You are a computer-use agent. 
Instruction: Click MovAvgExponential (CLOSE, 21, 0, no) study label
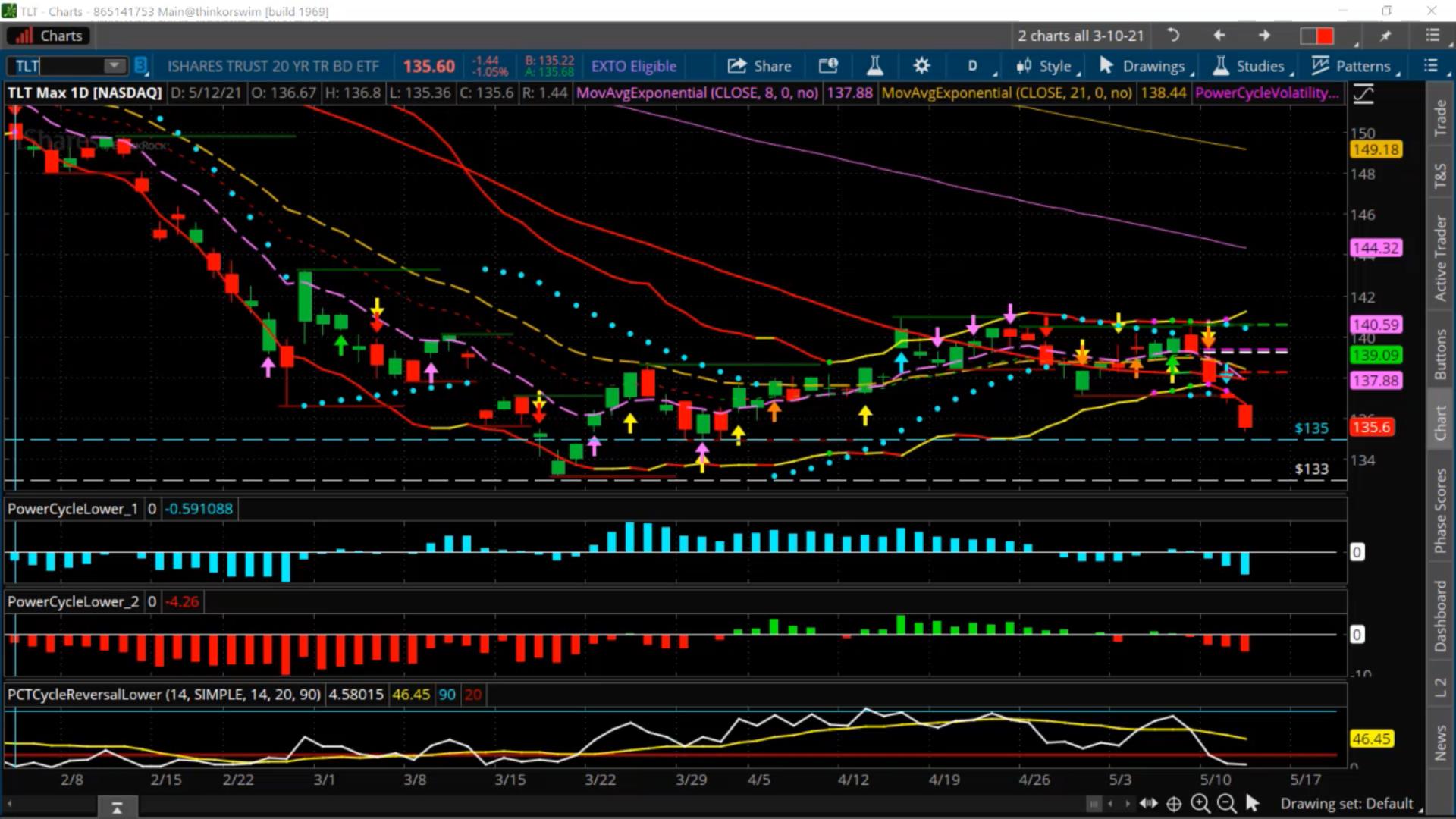point(1006,93)
